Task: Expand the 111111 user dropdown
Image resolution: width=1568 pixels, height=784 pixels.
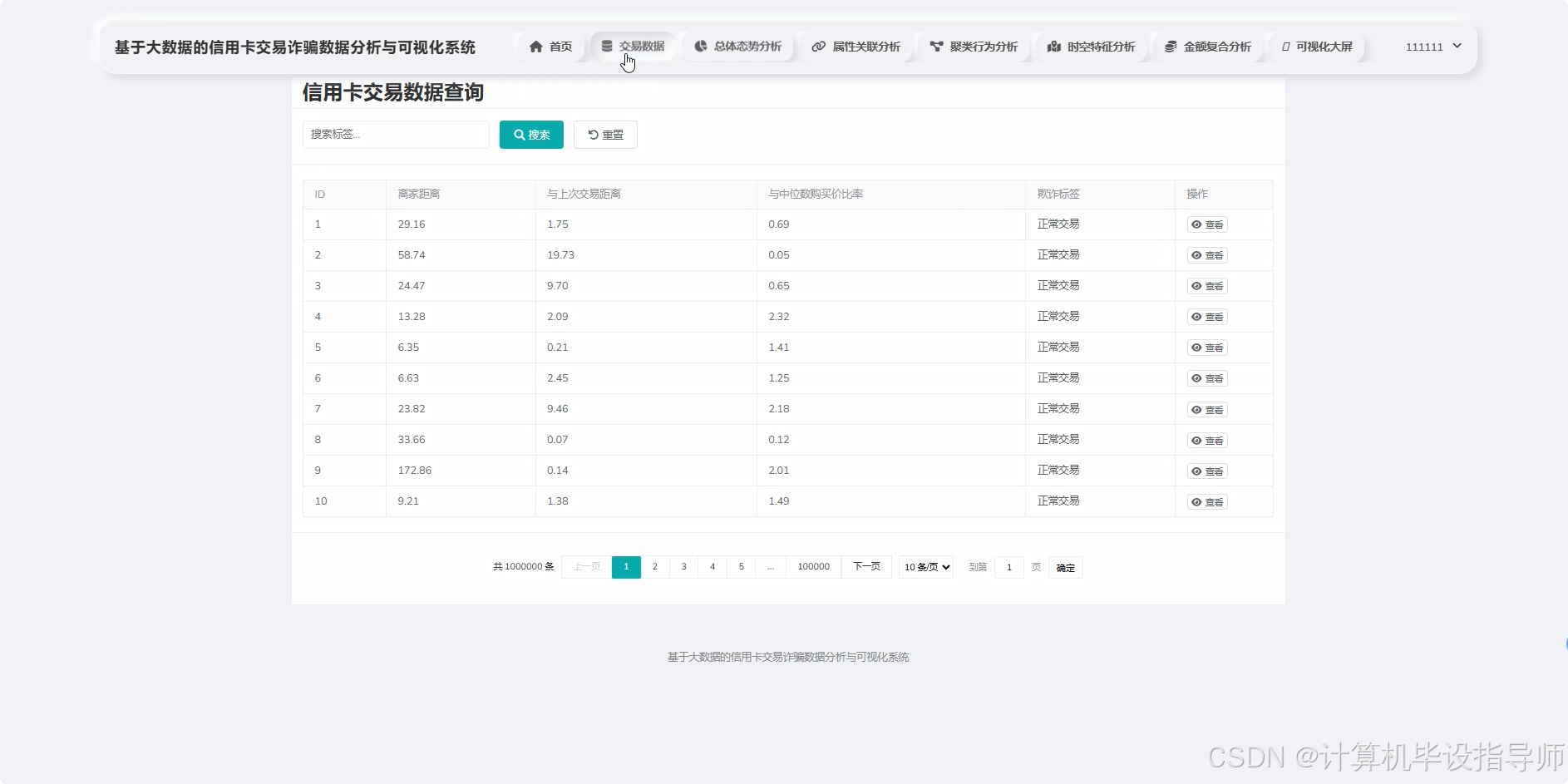Action: (1433, 47)
